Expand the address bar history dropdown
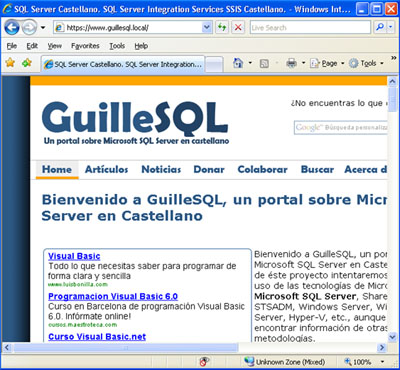The image size is (400, 370). click(x=207, y=28)
